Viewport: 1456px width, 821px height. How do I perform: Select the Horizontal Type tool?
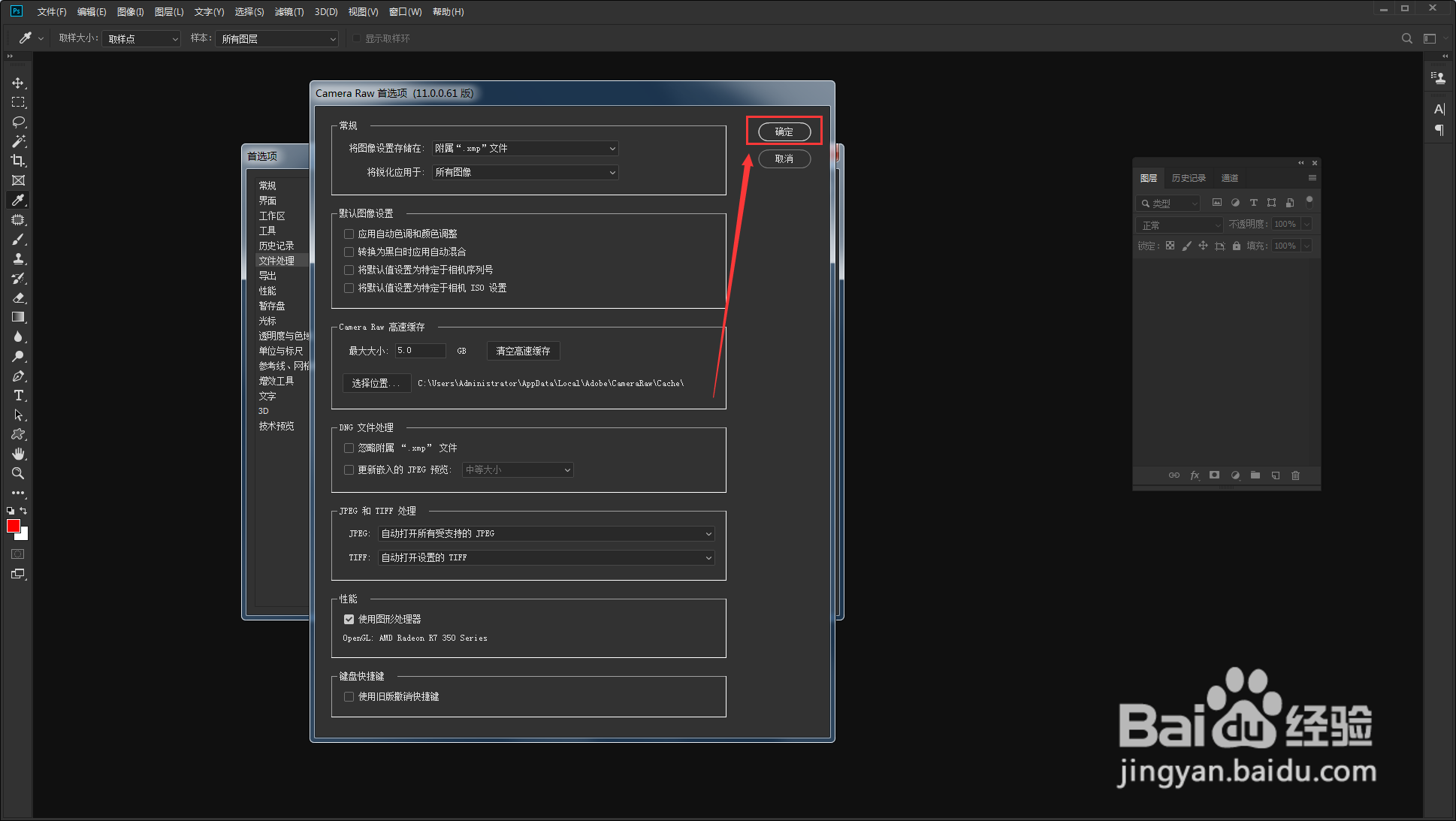click(18, 396)
